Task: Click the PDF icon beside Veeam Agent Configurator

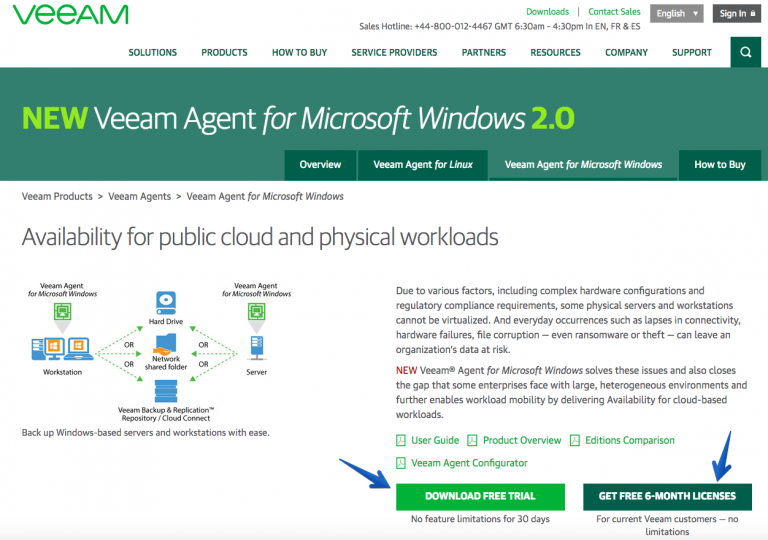Action: click(401, 463)
